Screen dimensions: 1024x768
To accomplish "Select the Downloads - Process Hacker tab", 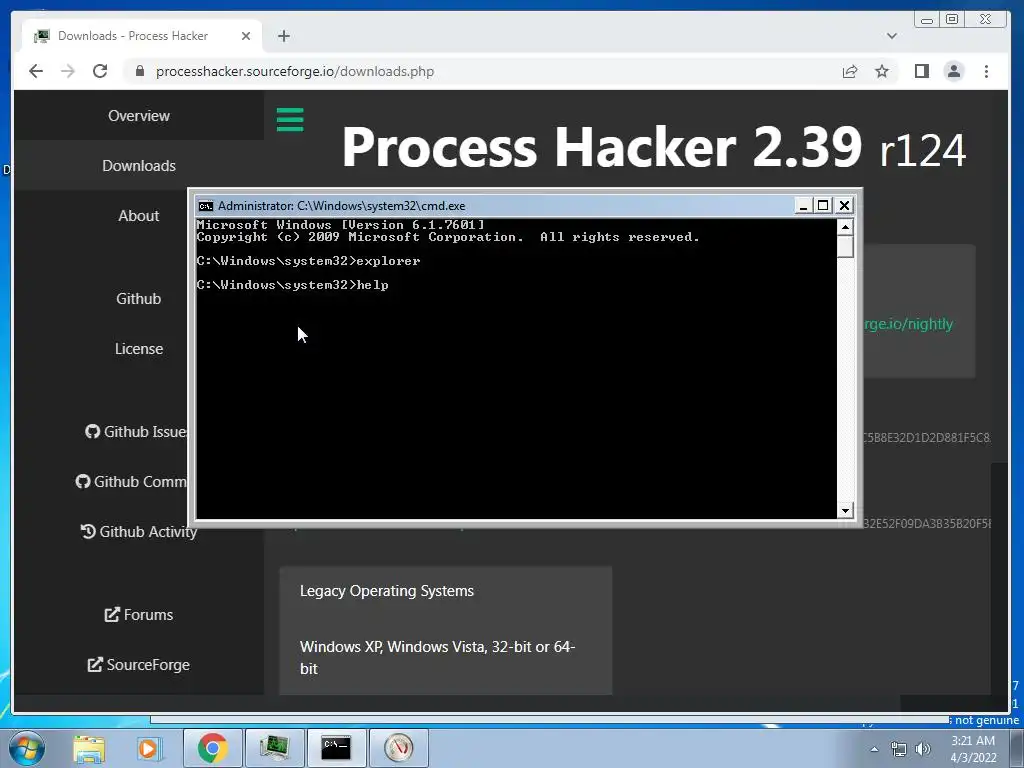I will pos(142,36).
